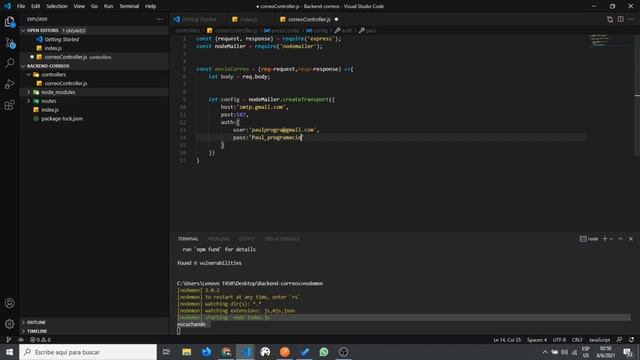The image size is (640, 360).
Task: Open the Edit menu
Action: [x=36, y=6]
